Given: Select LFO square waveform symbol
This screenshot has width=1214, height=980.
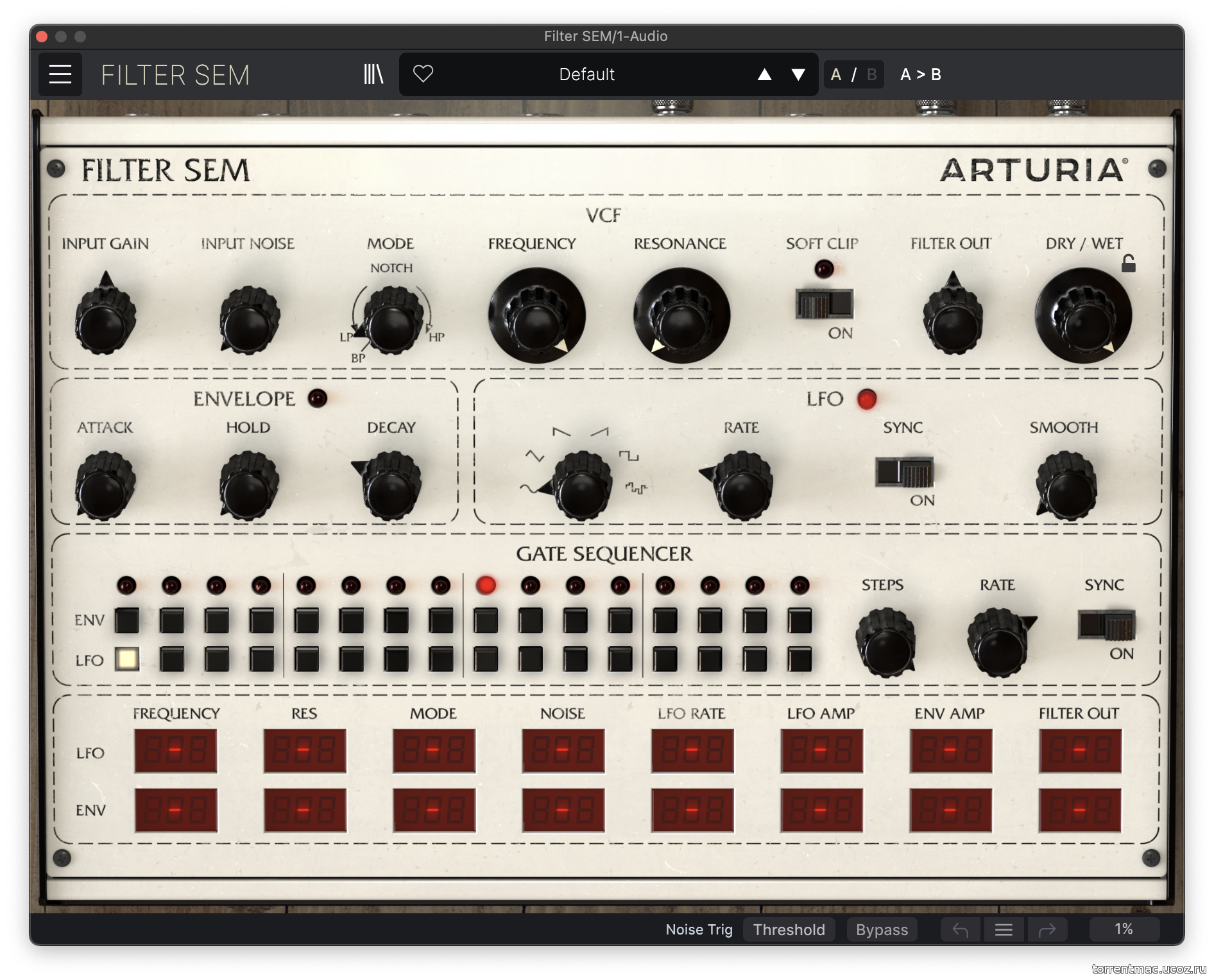Looking at the screenshot, I should (x=629, y=456).
